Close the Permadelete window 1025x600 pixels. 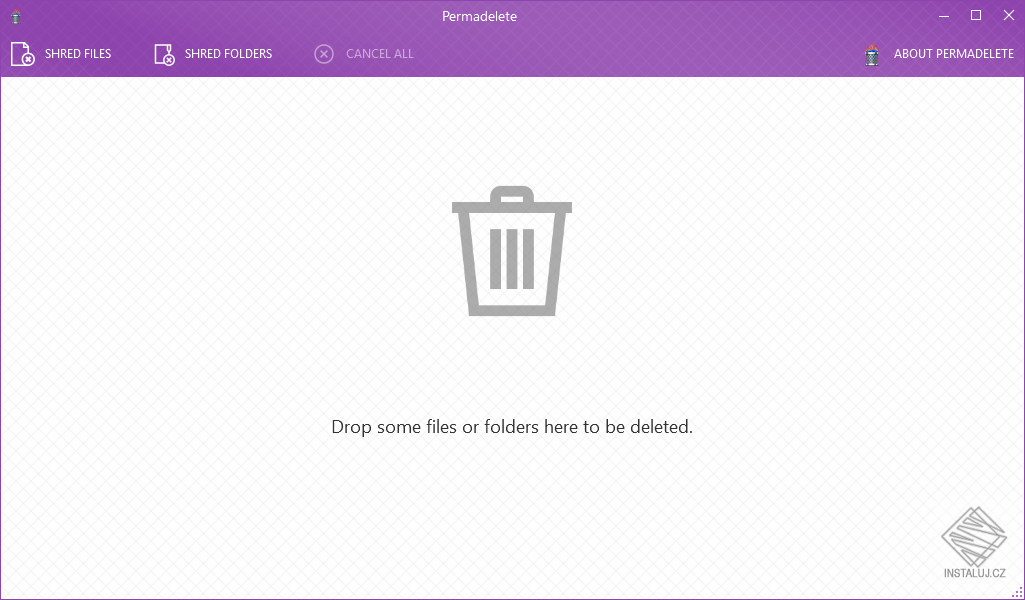coord(1009,16)
